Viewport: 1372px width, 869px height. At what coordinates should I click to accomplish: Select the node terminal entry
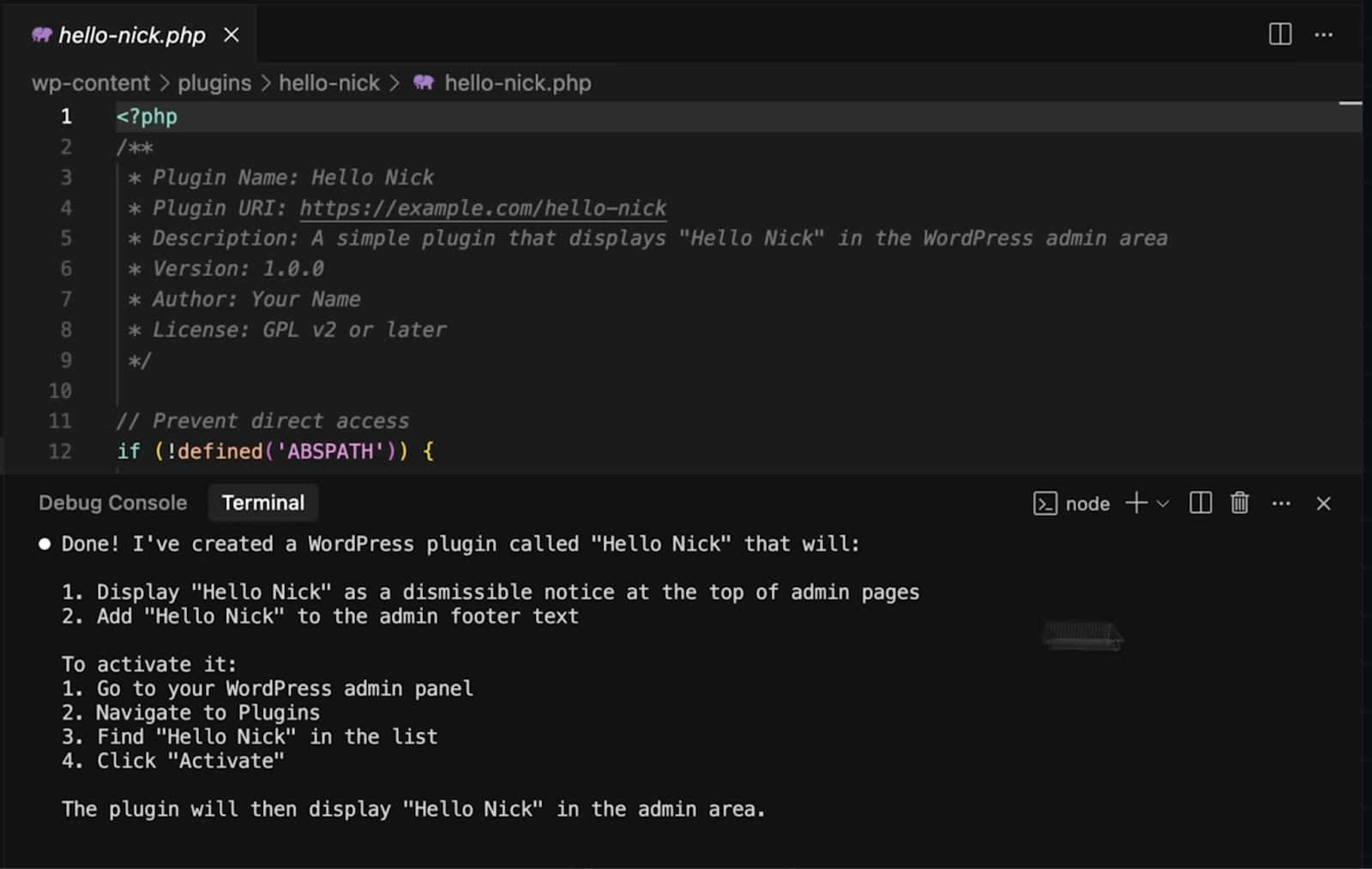tap(1087, 504)
